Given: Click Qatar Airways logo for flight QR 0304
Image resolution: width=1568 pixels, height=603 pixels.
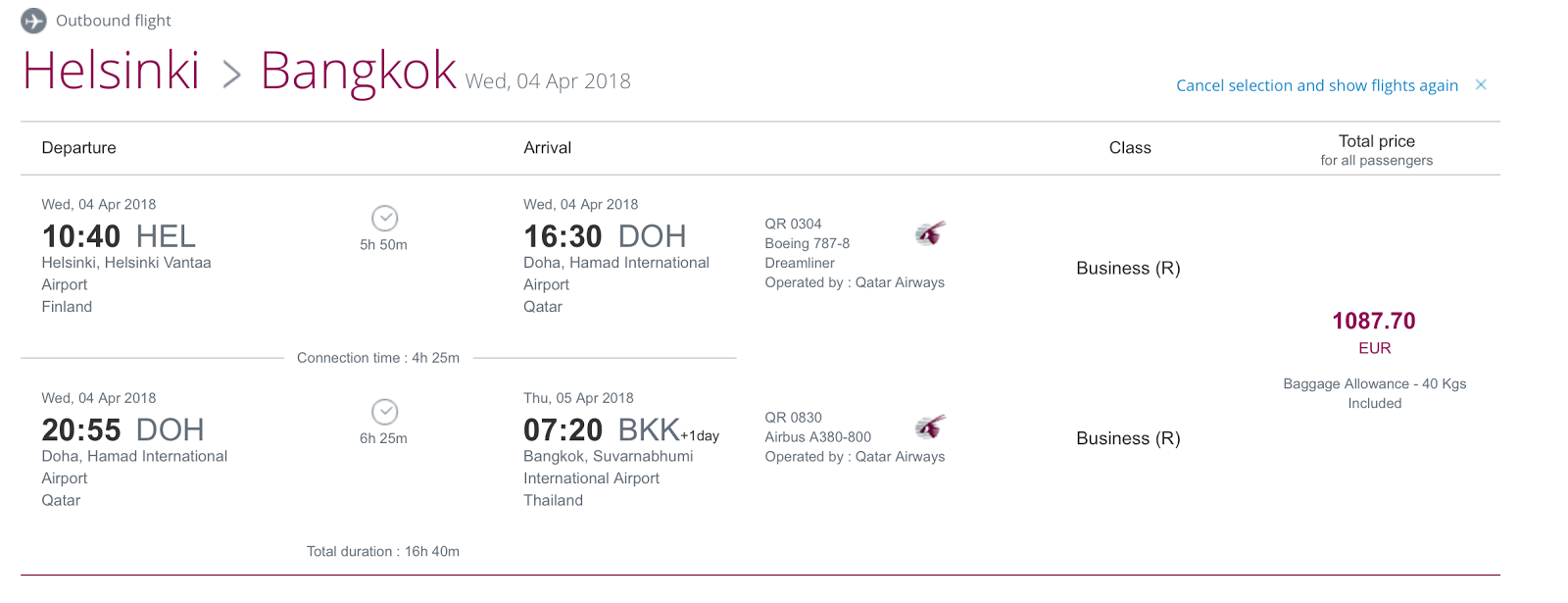Looking at the screenshot, I should tap(930, 233).
